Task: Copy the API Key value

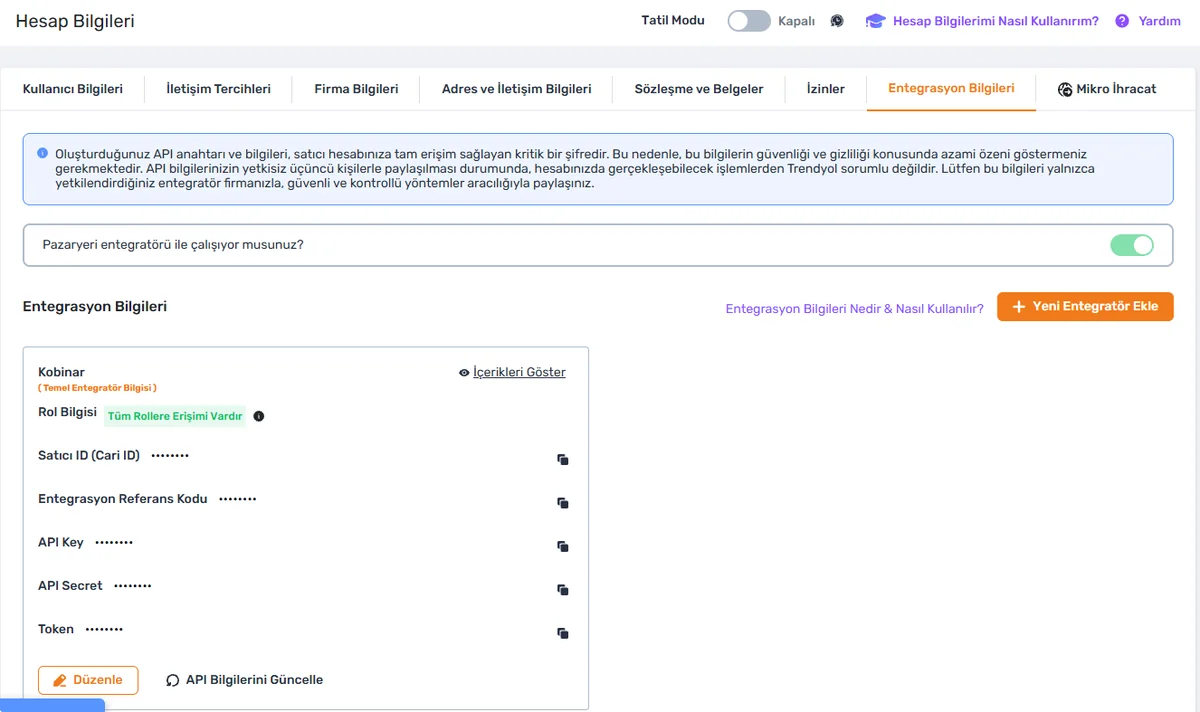Action: [563, 546]
